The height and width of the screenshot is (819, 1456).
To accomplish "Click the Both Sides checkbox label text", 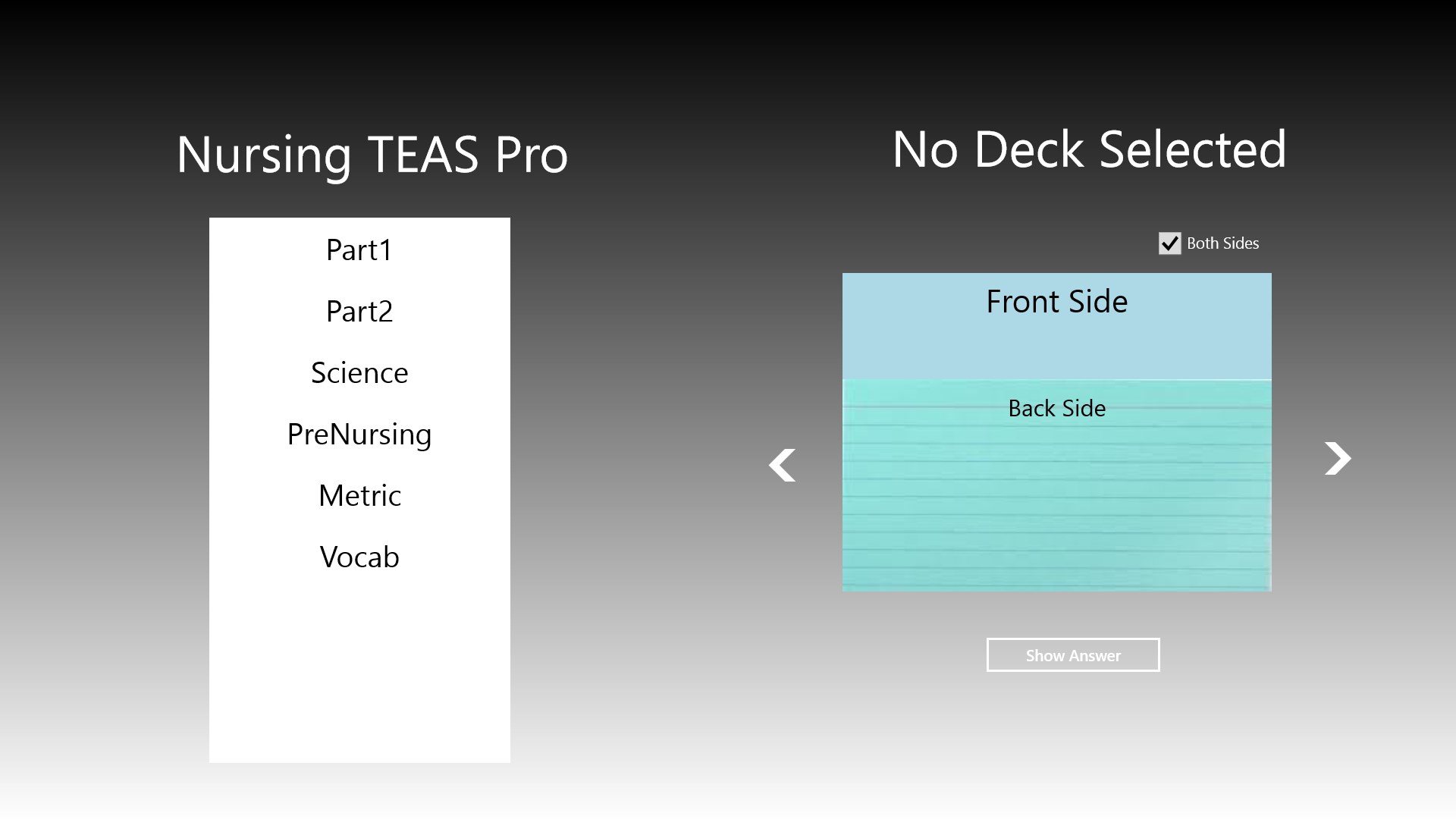I will coord(1222,243).
